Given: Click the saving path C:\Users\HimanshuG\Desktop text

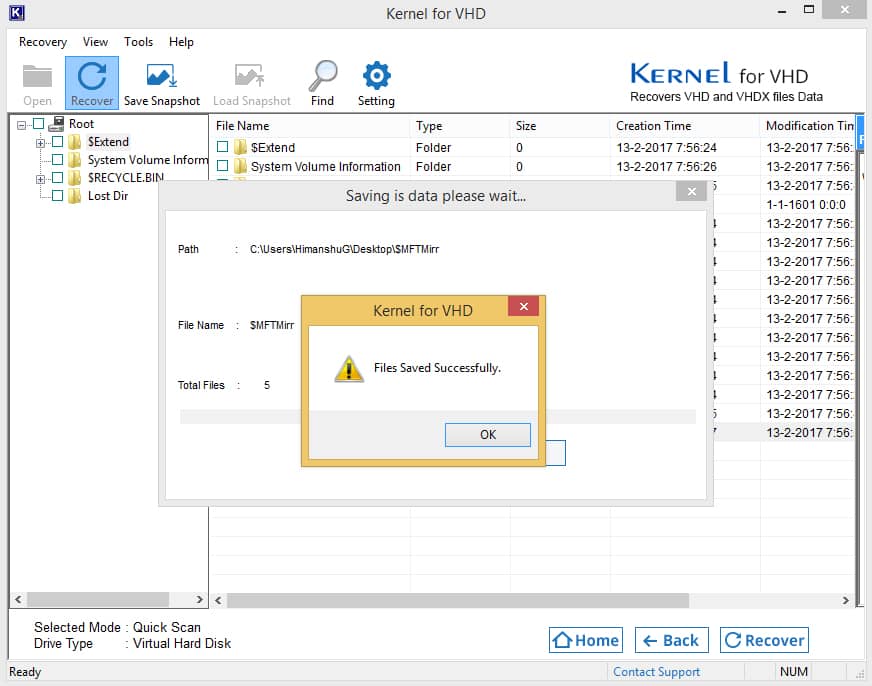Looking at the screenshot, I should click(344, 249).
